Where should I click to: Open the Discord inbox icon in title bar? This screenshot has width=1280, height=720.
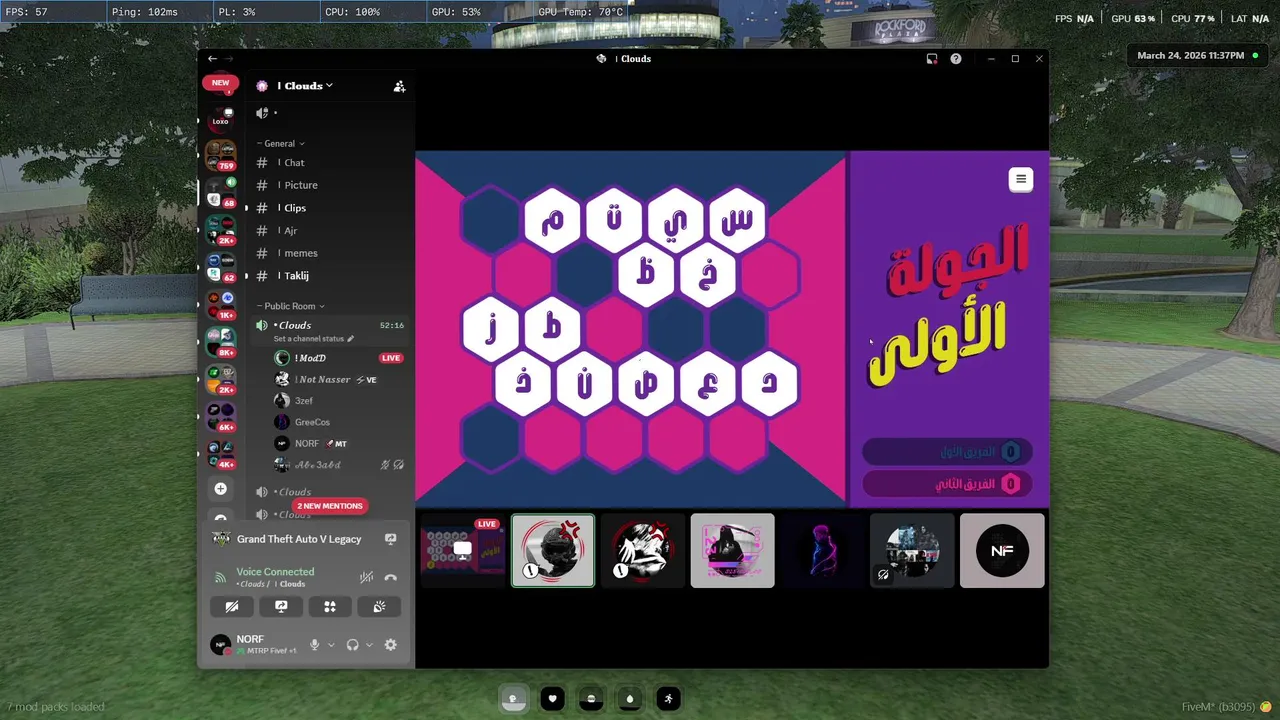tap(932, 59)
